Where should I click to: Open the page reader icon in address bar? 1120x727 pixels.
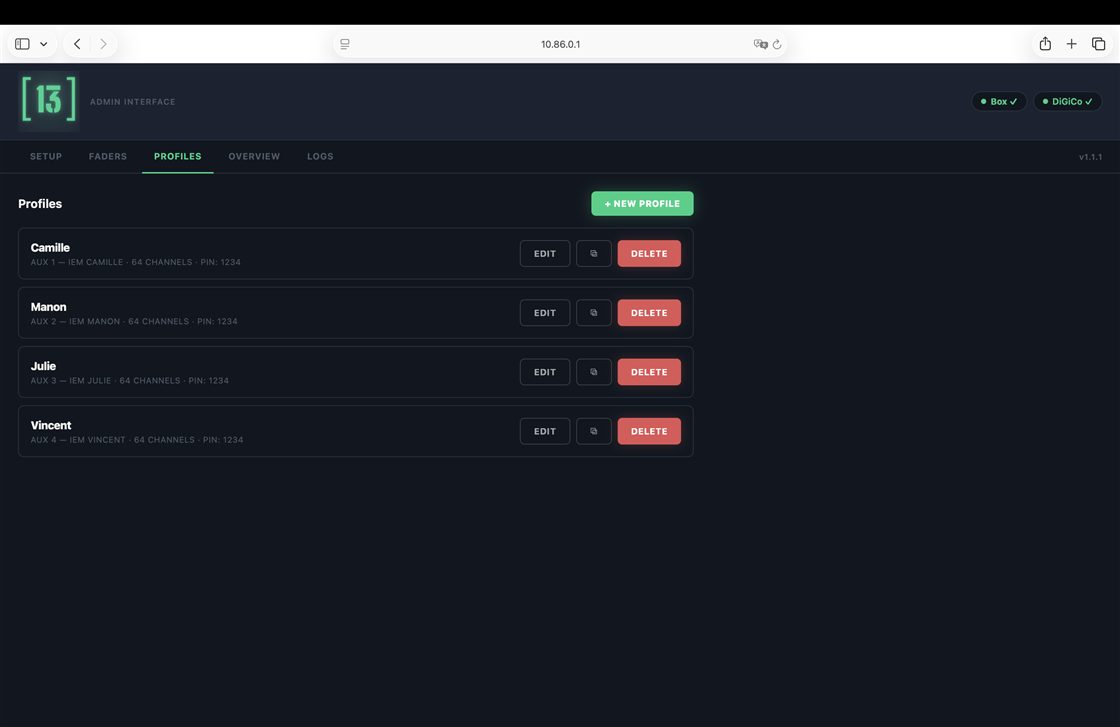tap(345, 44)
